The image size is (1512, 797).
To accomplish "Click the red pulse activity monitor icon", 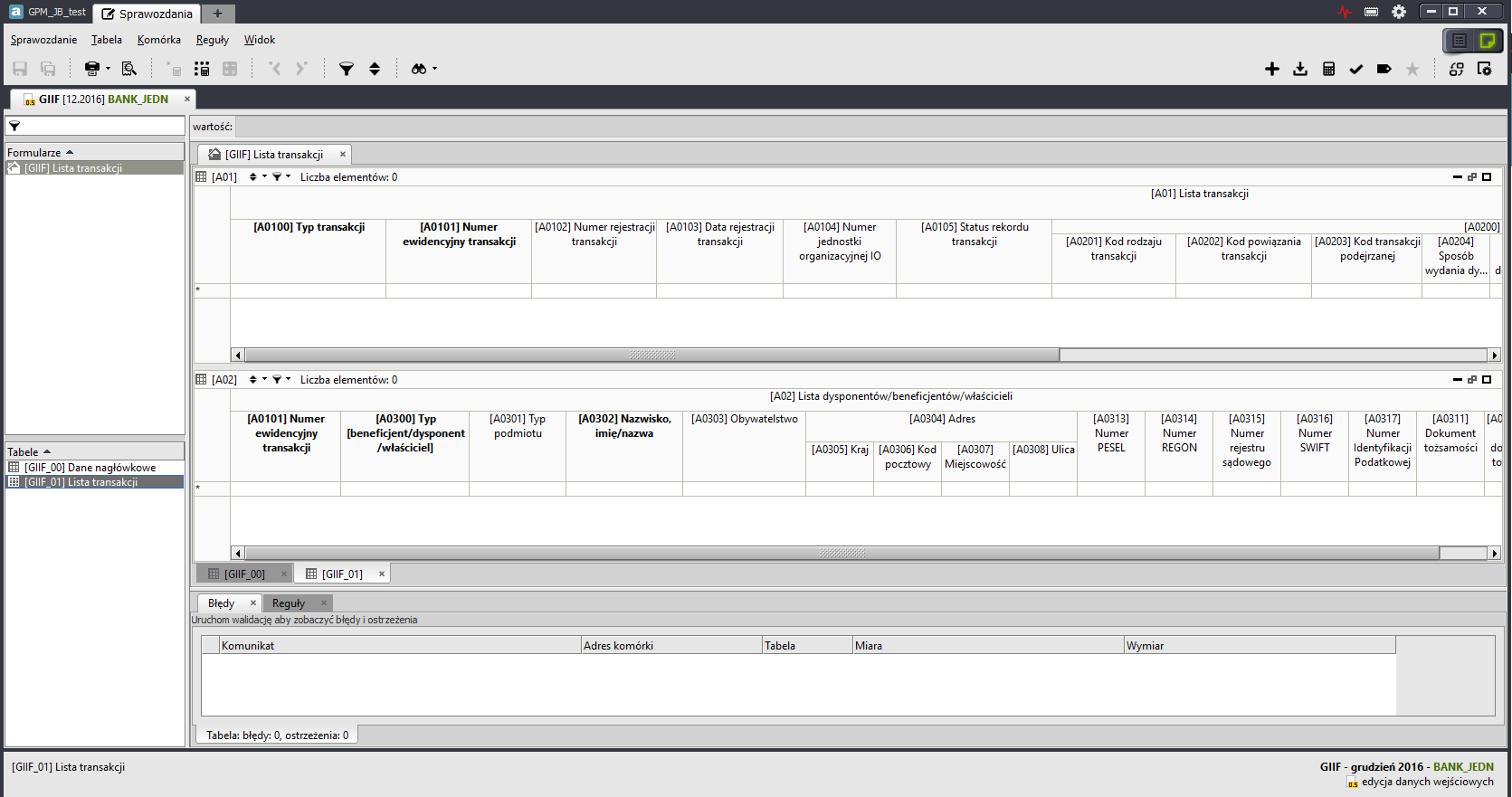I will (x=1345, y=12).
